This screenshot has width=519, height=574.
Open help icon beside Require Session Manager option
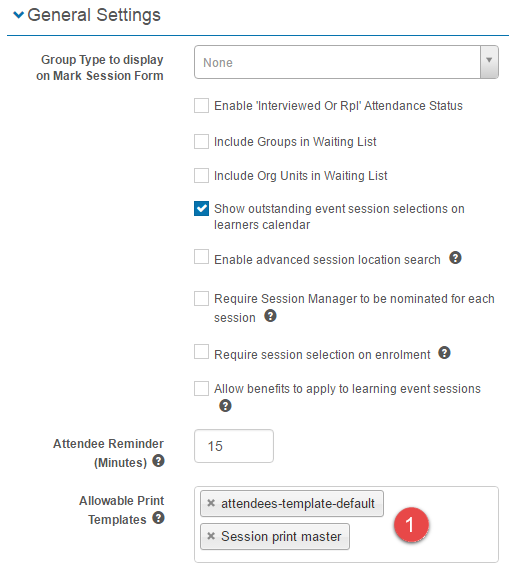pyautogui.click(x=270, y=316)
